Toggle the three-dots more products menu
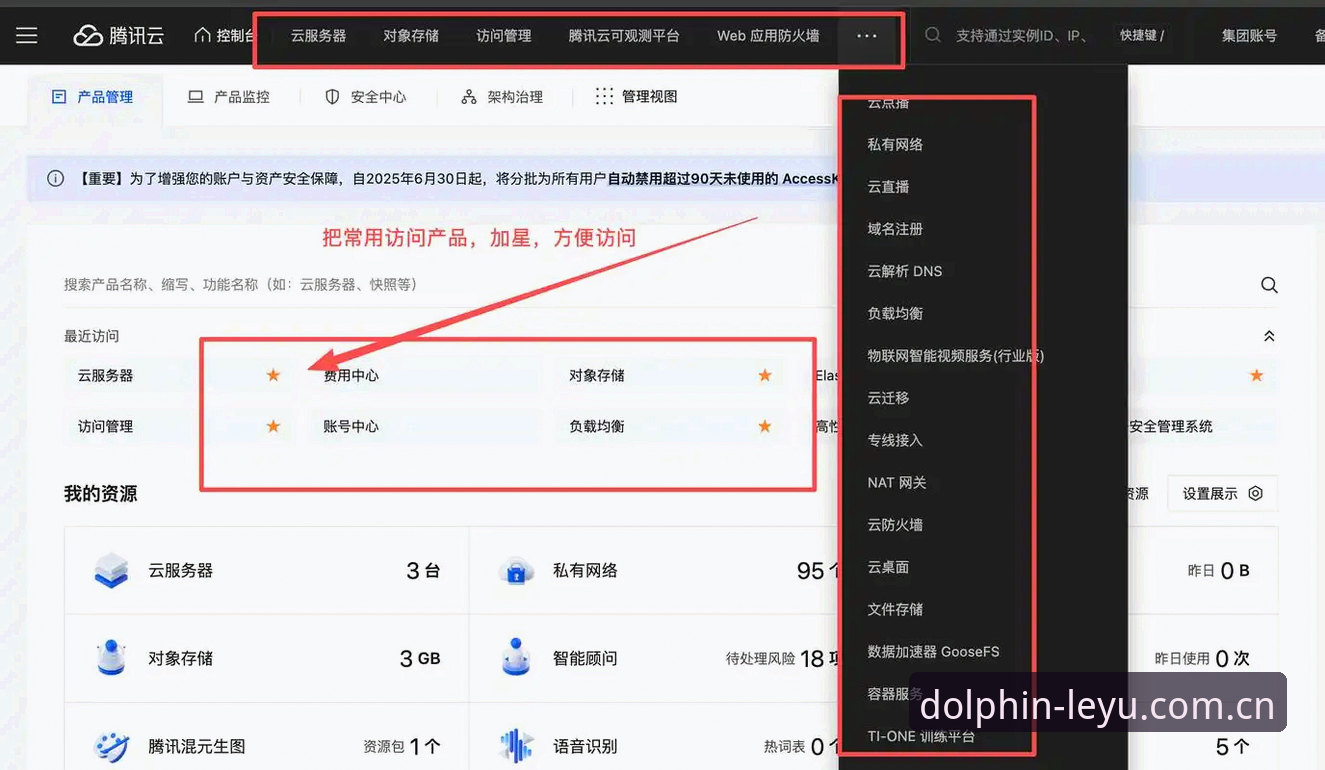The image size is (1325, 770). click(x=867, y=35)
